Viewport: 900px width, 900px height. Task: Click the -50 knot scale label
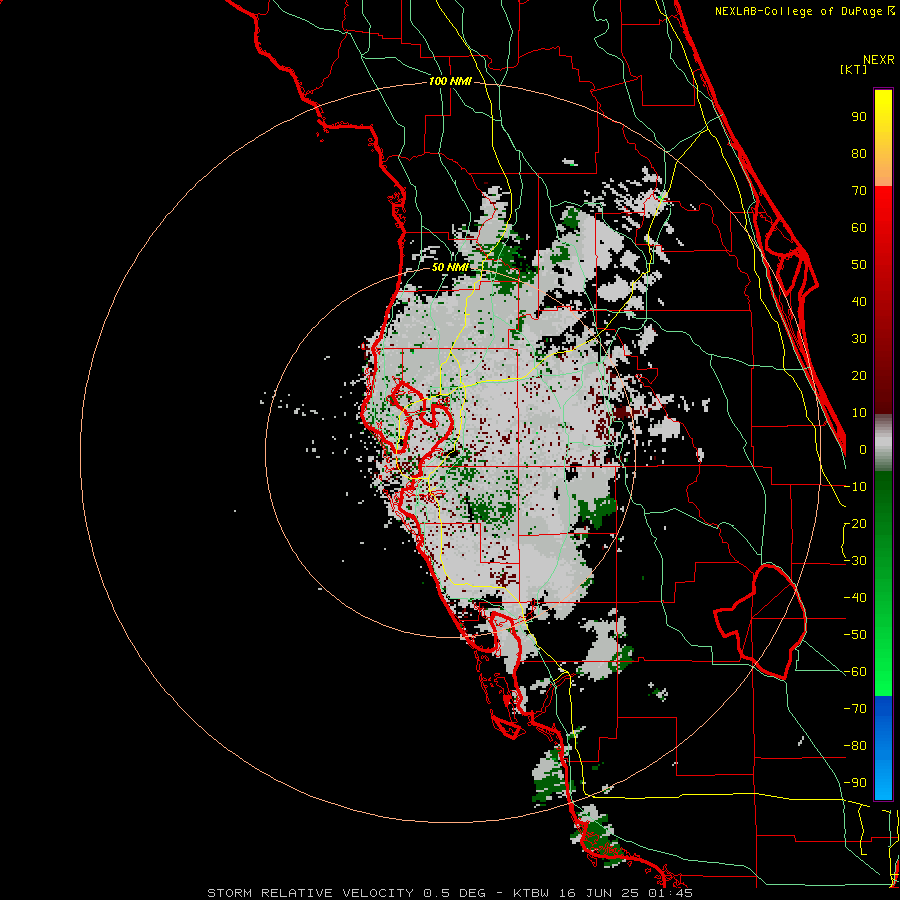[855, 635]
